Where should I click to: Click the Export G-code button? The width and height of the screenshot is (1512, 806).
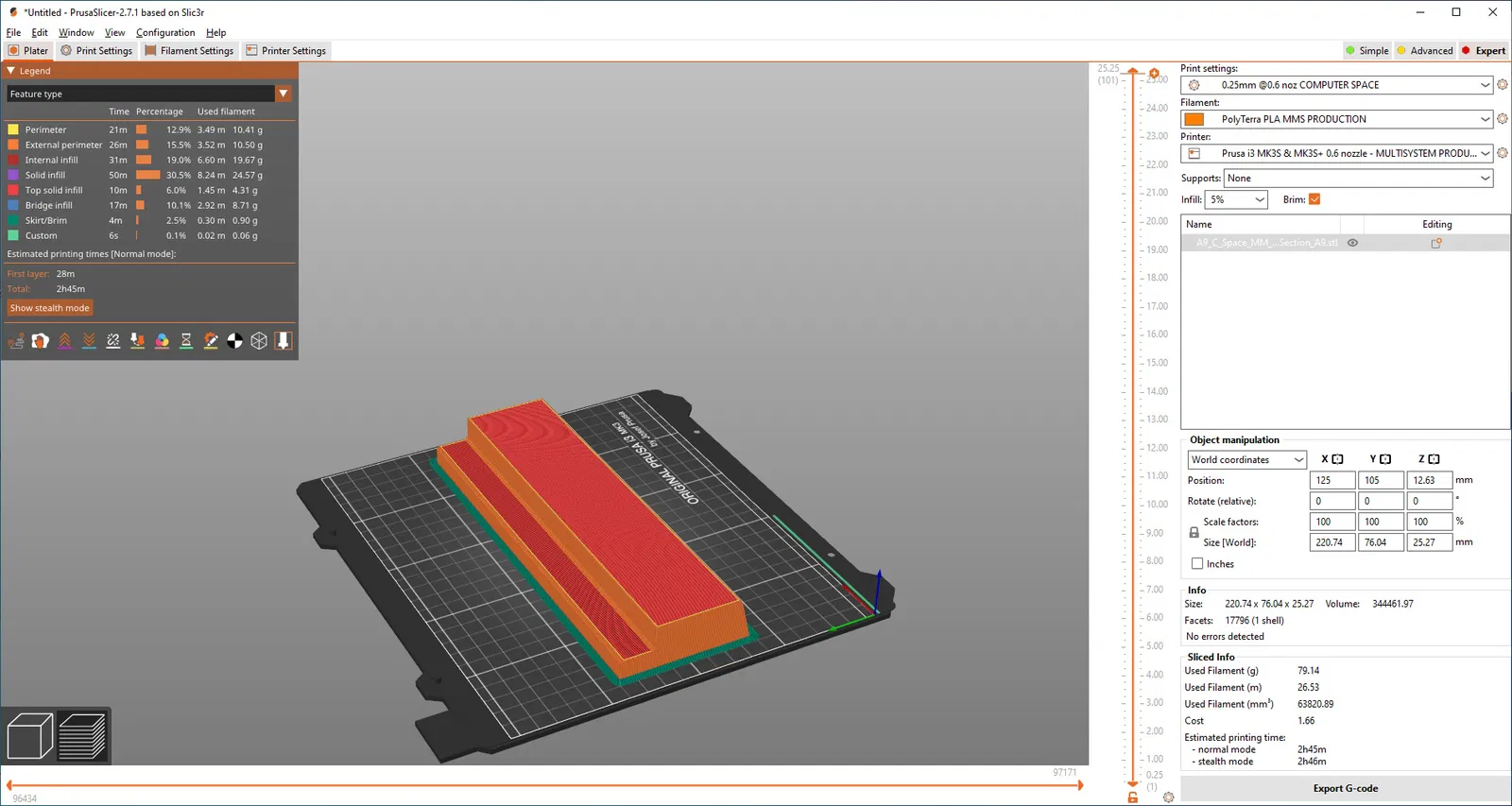pos(1345,788)
